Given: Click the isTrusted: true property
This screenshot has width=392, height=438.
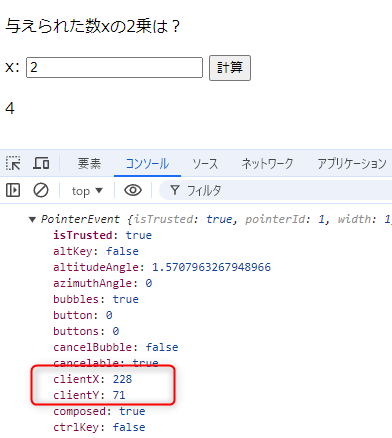Looking at the screenshot, I should click(x=102, y=235).
